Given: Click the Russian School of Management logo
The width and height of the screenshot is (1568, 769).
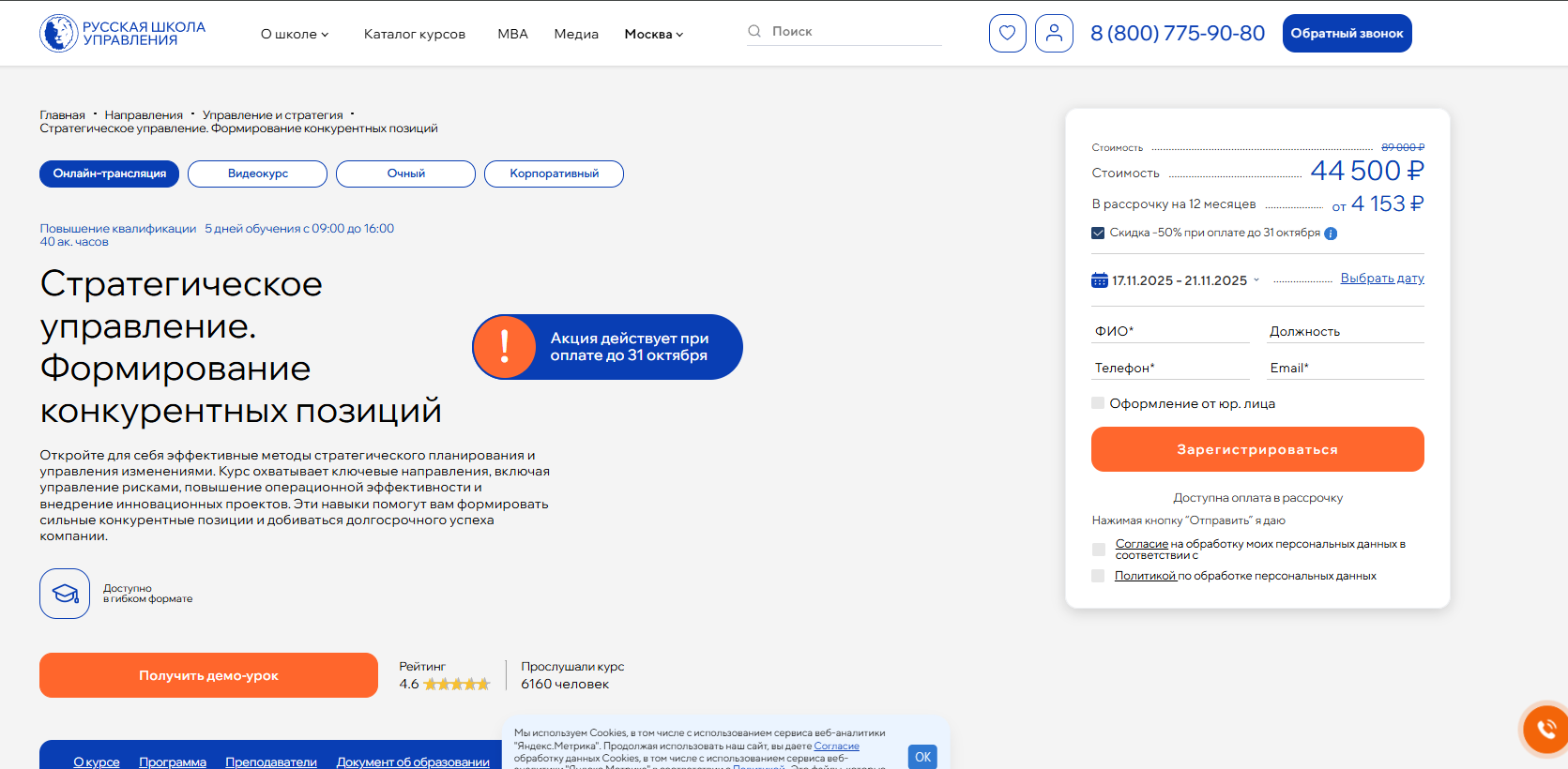Looking at the screenshot, I should click(123, 34).
